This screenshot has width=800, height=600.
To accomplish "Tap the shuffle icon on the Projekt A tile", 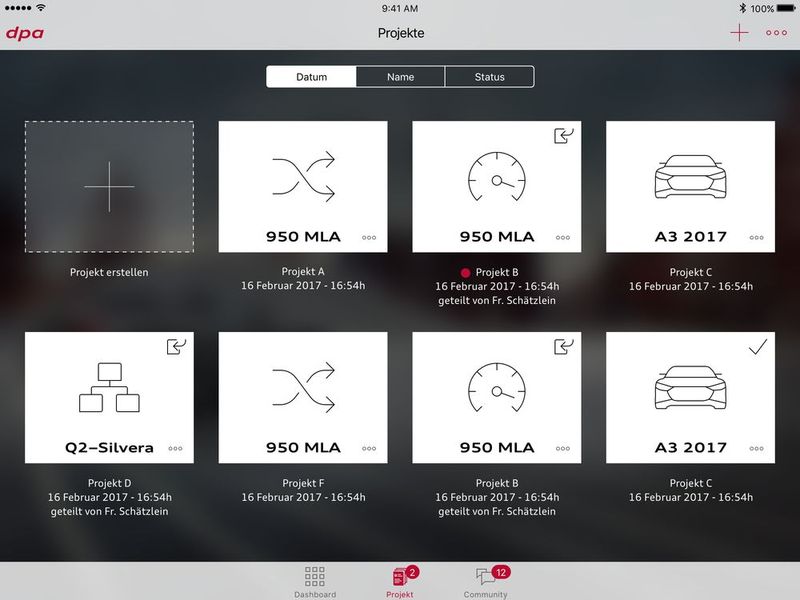I will pyautogui.click(x=302, y=177).
